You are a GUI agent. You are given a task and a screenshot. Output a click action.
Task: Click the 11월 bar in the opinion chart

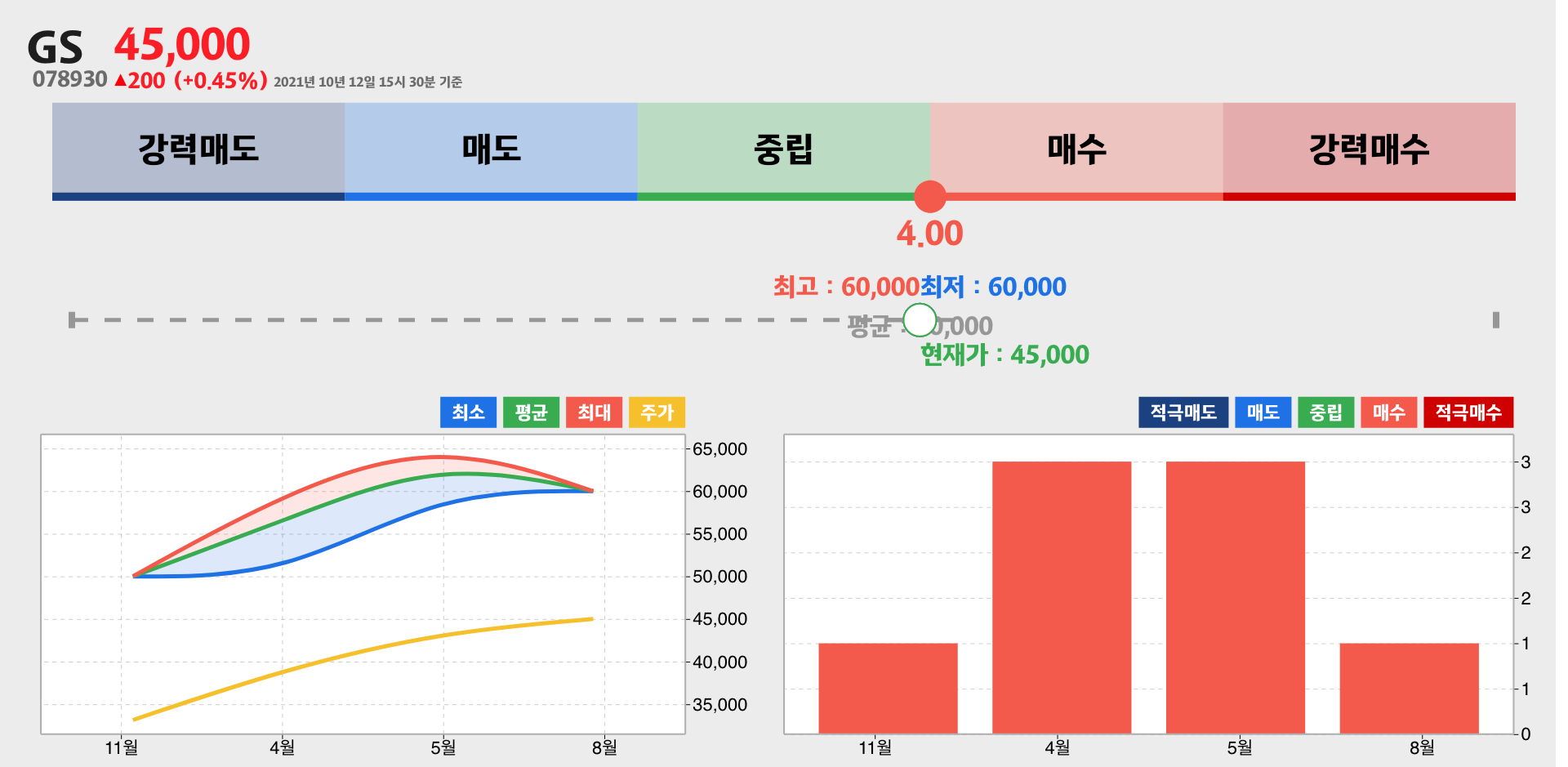888,689
